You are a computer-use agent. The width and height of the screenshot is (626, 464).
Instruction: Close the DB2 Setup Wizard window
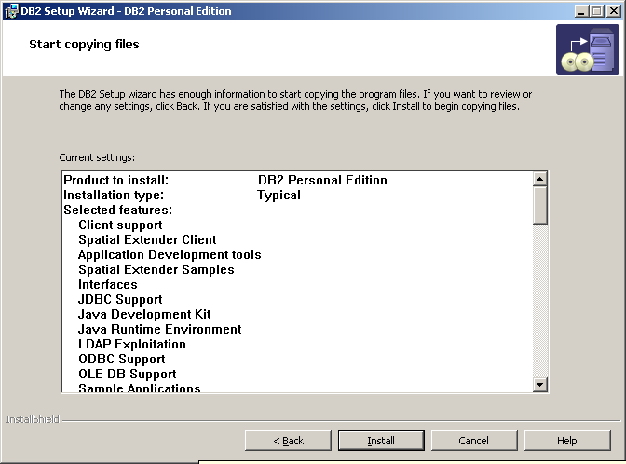tap(613, 11)
